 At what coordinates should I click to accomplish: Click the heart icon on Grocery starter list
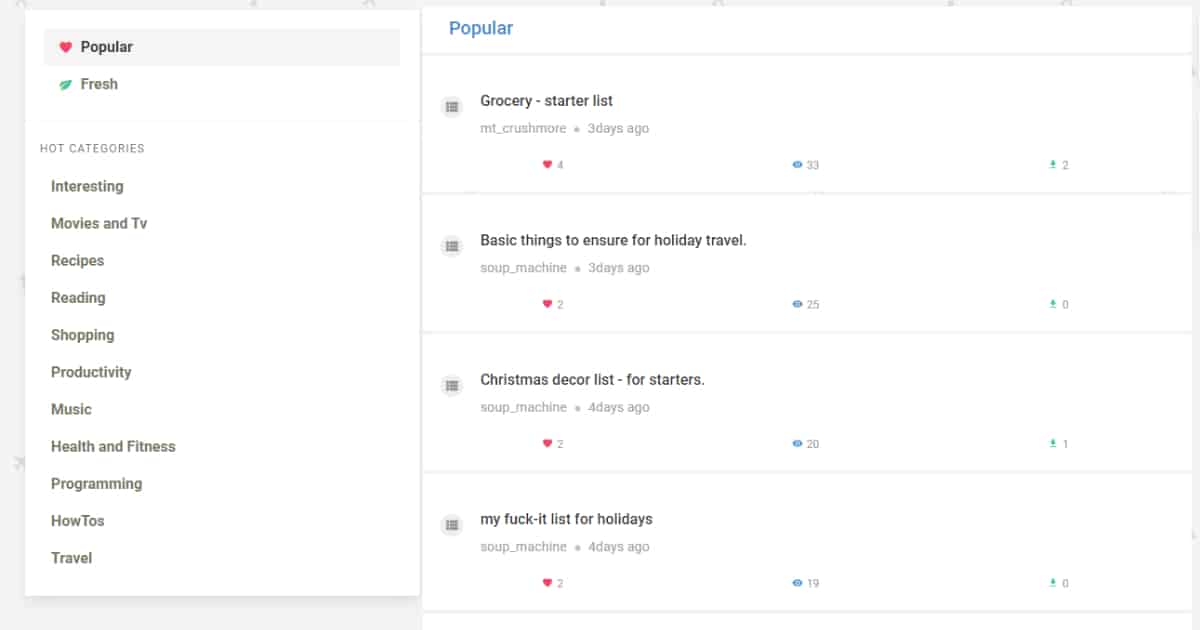click(x=547, y=165)
